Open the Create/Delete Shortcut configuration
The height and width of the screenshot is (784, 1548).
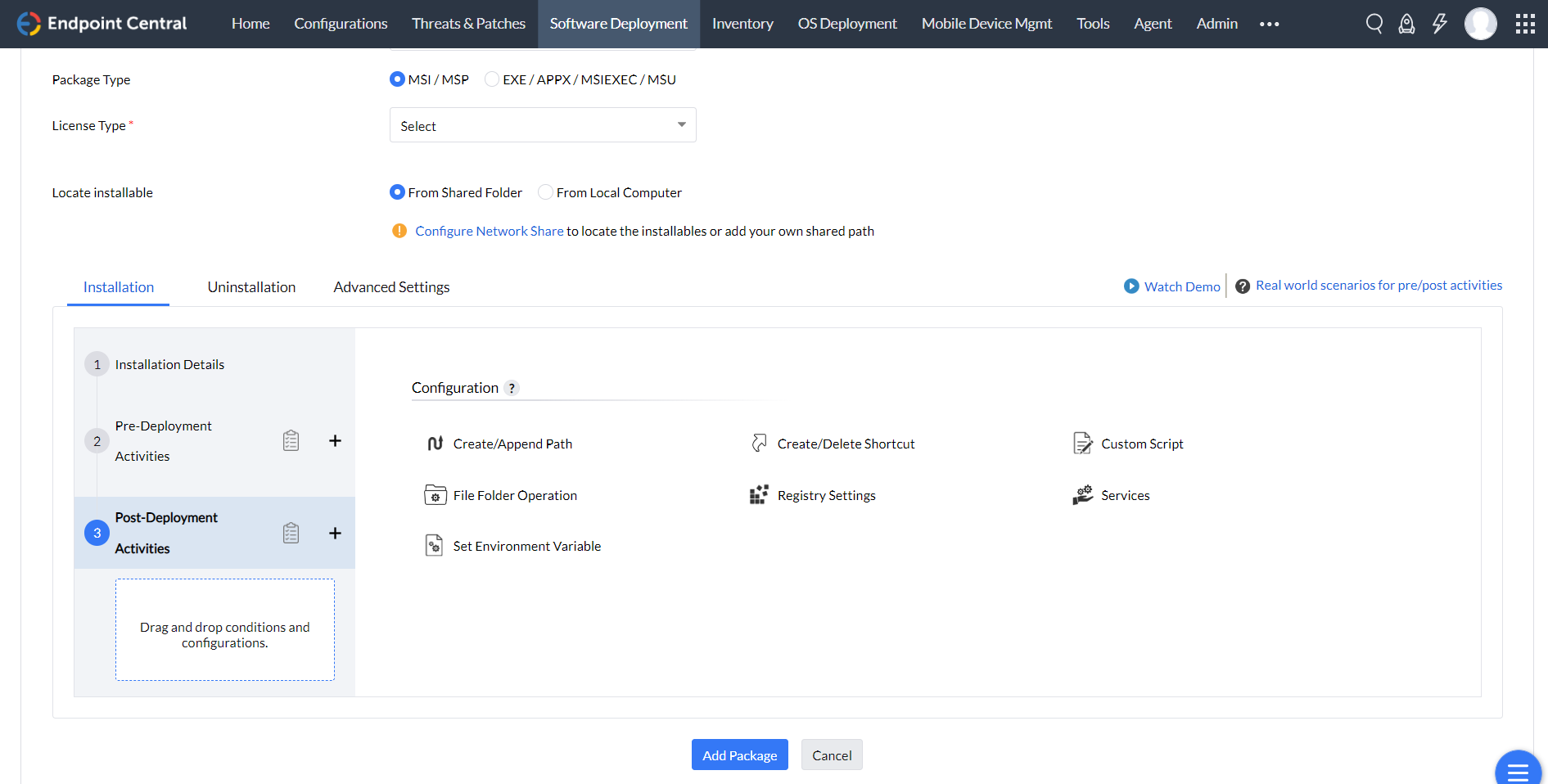760,443
